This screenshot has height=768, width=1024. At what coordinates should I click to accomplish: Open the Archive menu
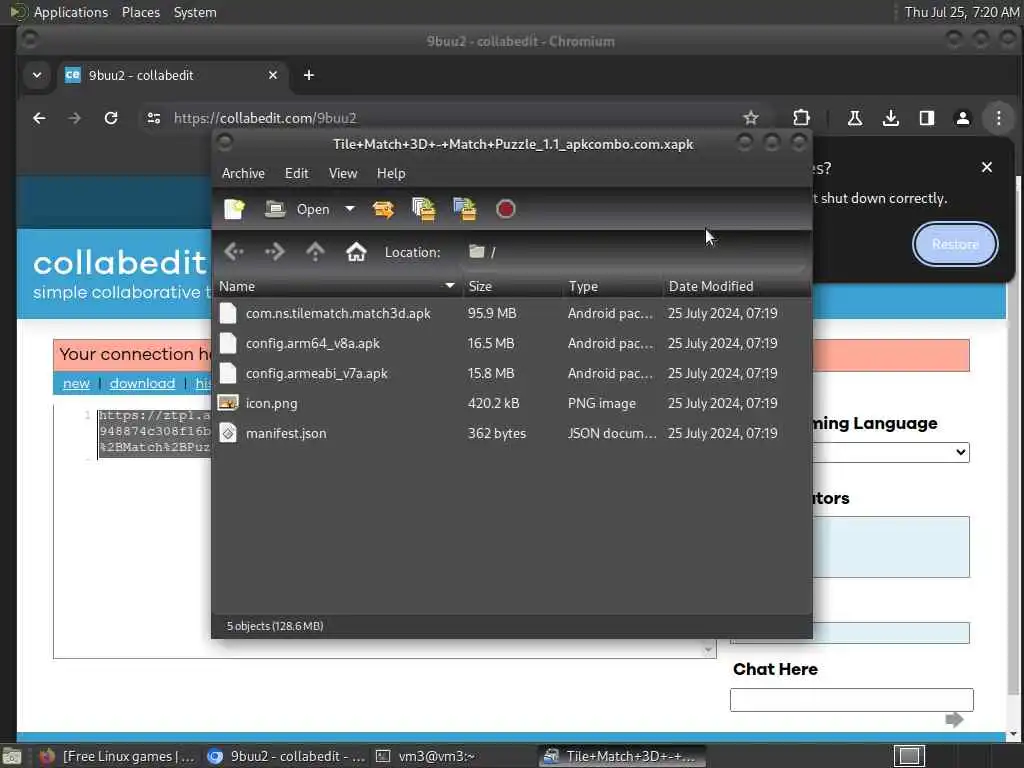[x=243, y=173]
